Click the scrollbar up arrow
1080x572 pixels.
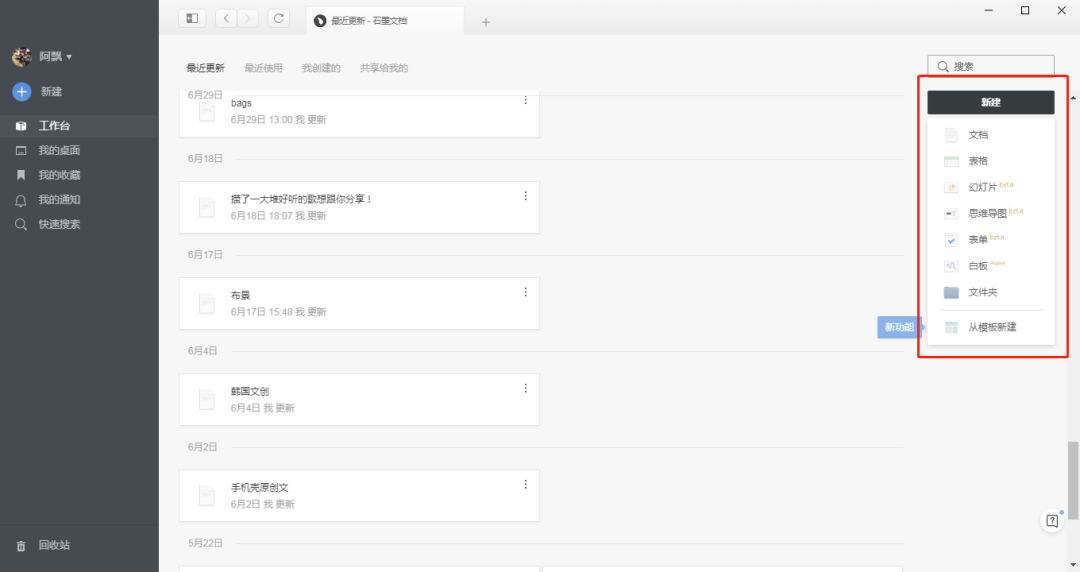coord(1073,98)
